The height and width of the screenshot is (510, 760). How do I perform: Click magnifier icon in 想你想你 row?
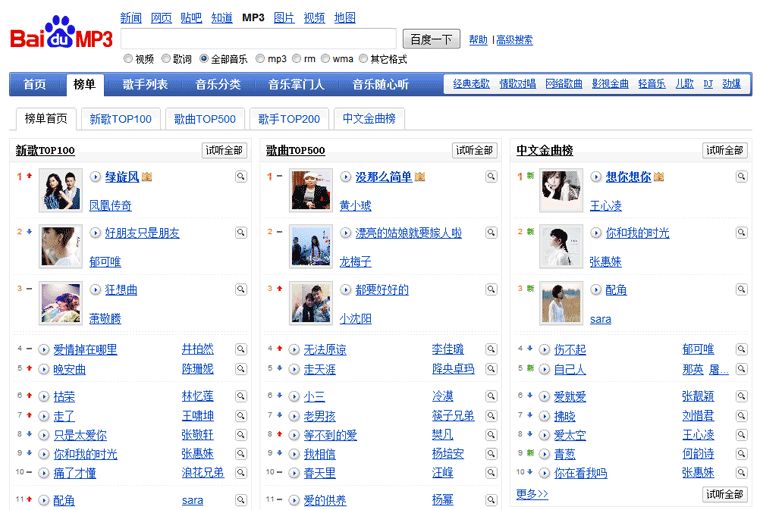click(741, 176)
